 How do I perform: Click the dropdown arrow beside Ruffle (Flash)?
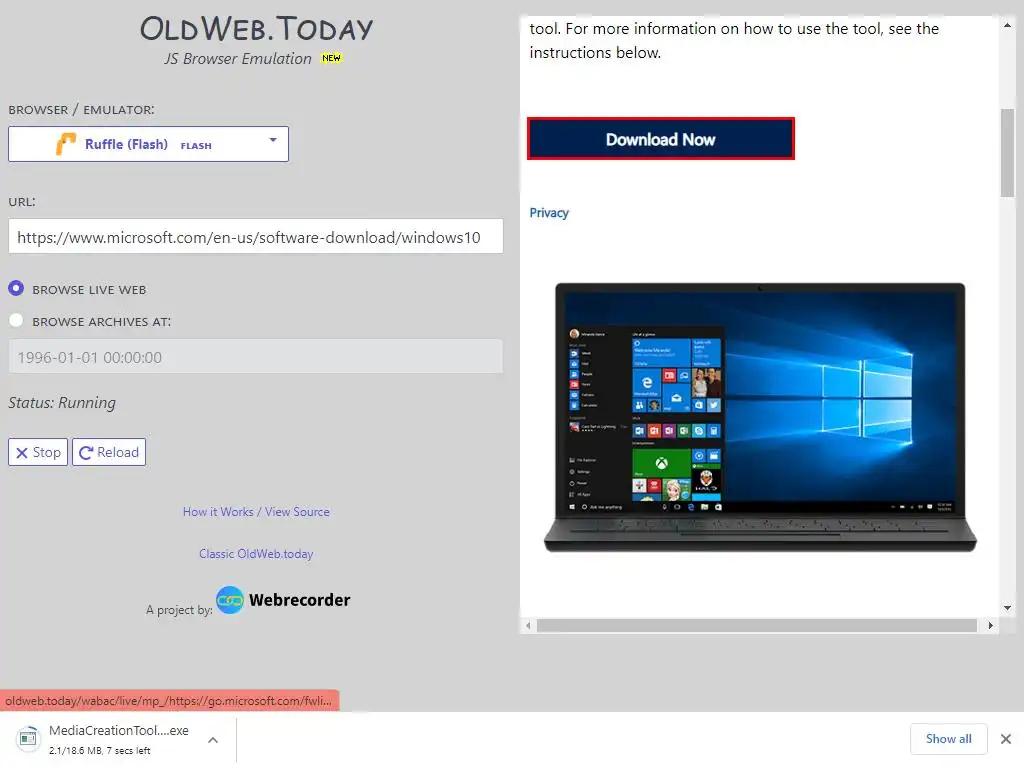pyautogui.click(x=273, y=140)
